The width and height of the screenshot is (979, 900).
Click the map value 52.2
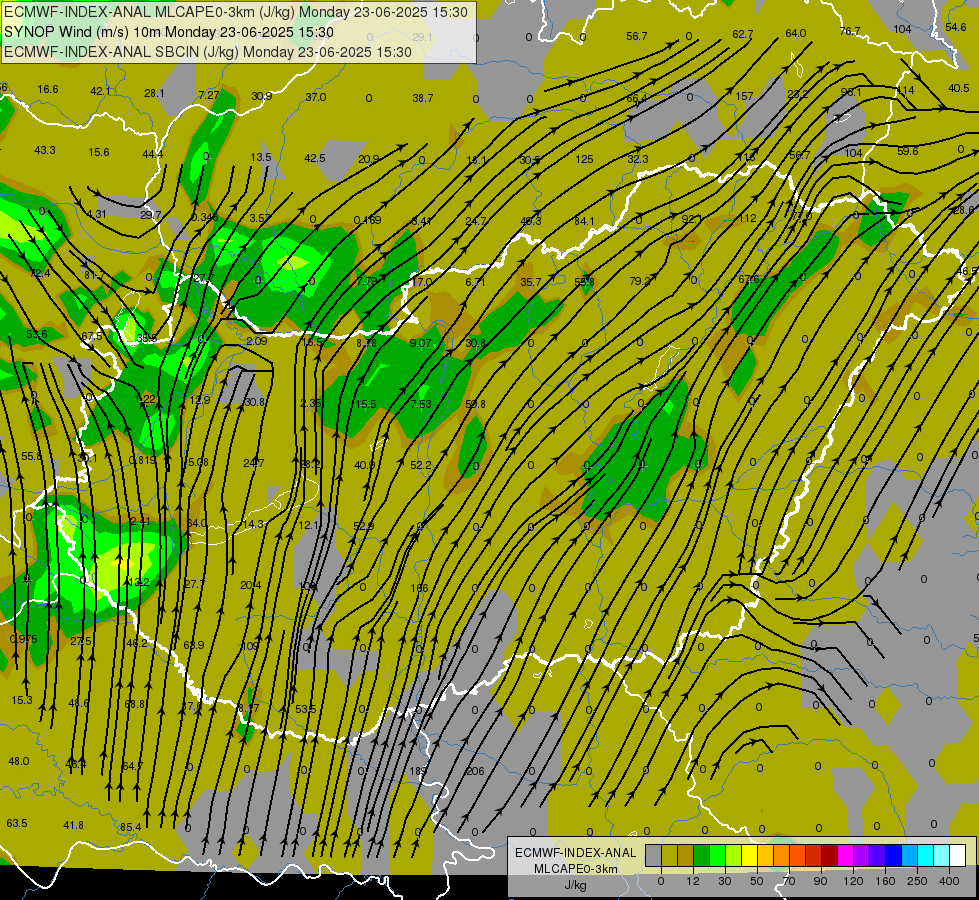click(421, 465)
